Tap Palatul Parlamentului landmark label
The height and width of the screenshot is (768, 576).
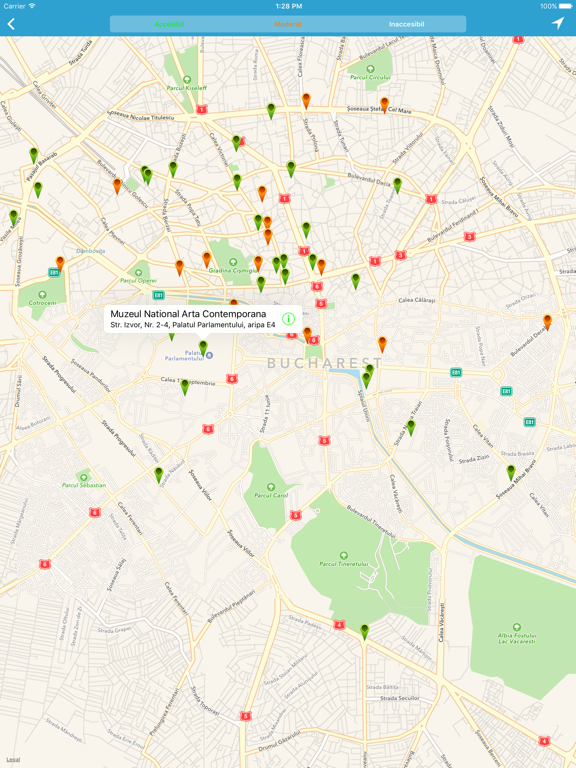click(184, 356)
